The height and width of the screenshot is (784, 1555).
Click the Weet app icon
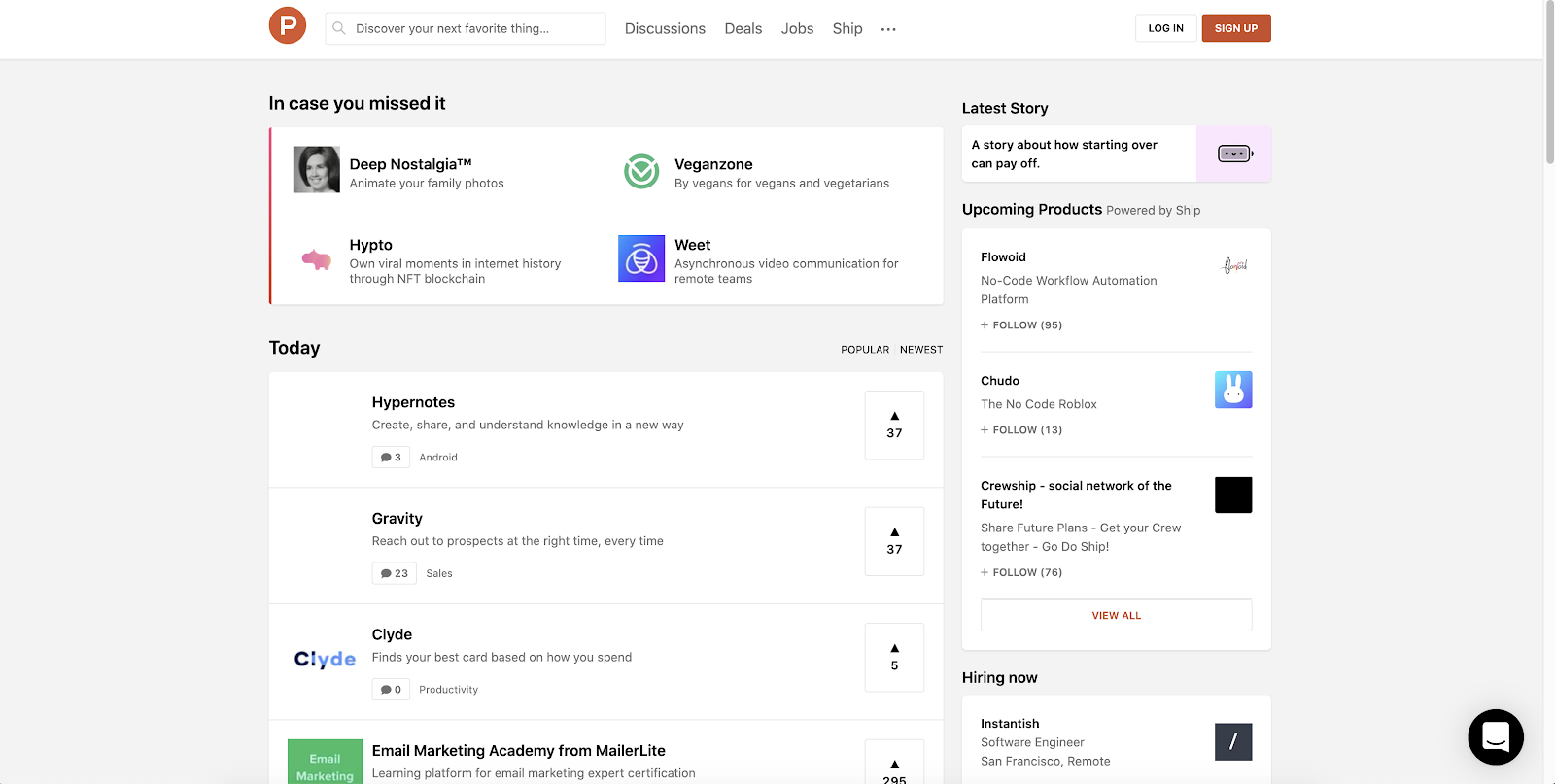(x=641, y=258)
